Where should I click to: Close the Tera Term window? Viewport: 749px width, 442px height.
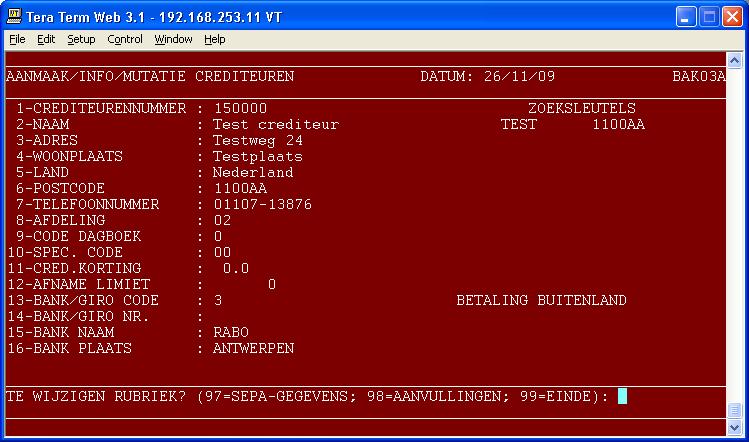coord(731,16)
